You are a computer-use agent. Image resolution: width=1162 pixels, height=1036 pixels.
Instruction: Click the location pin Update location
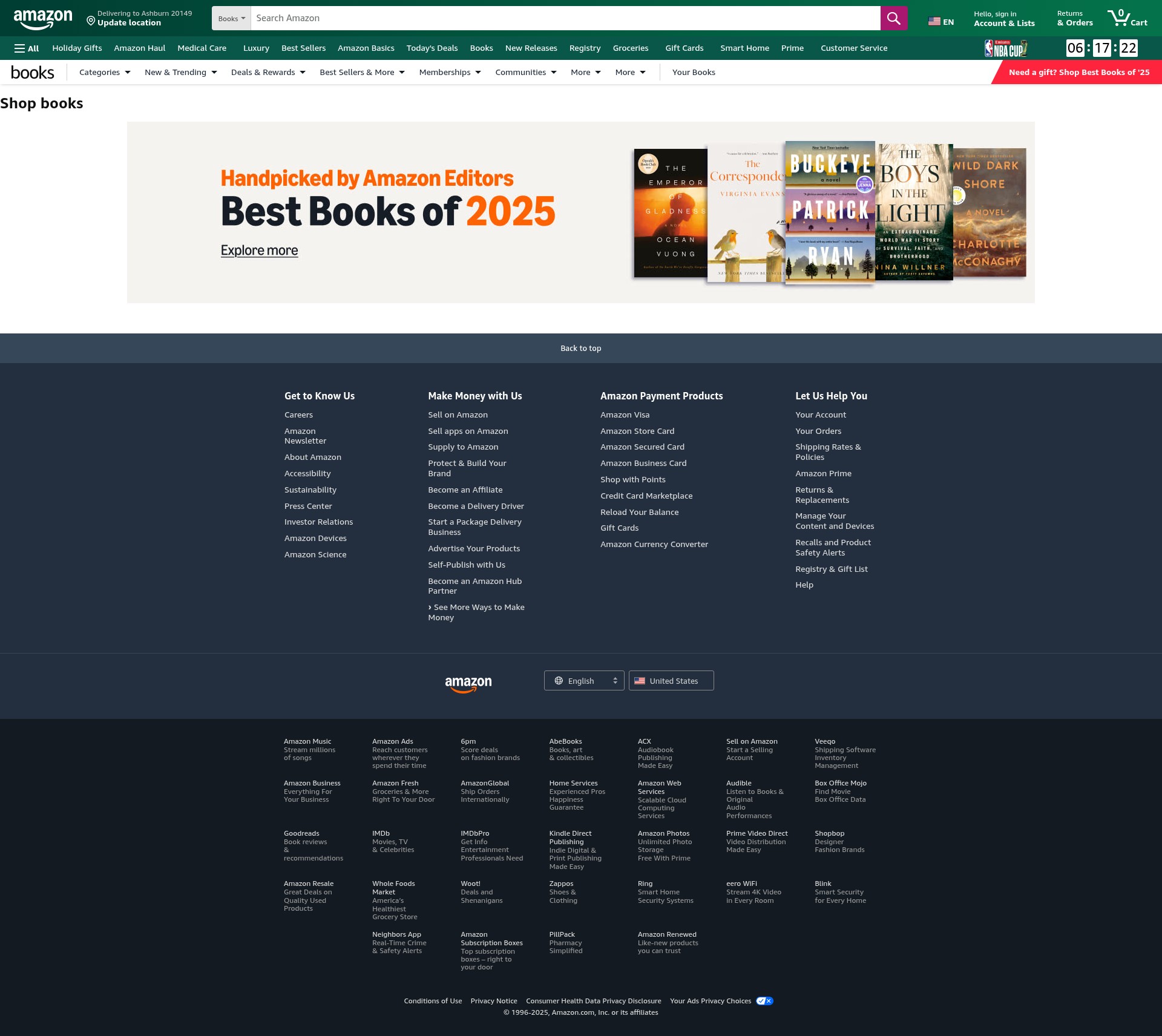tap(139, 18)
